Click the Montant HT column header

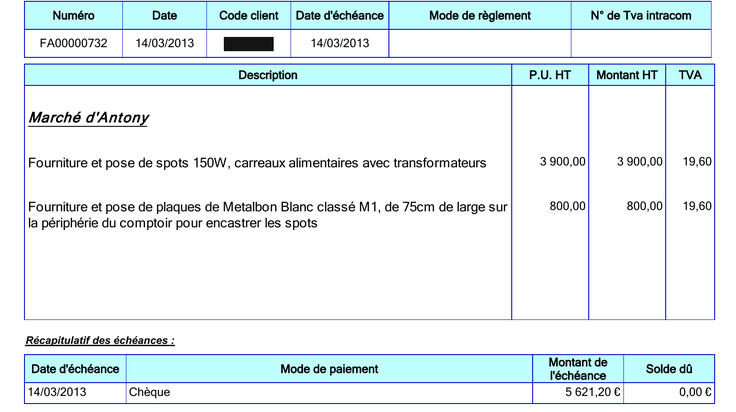tap(627, 75)
